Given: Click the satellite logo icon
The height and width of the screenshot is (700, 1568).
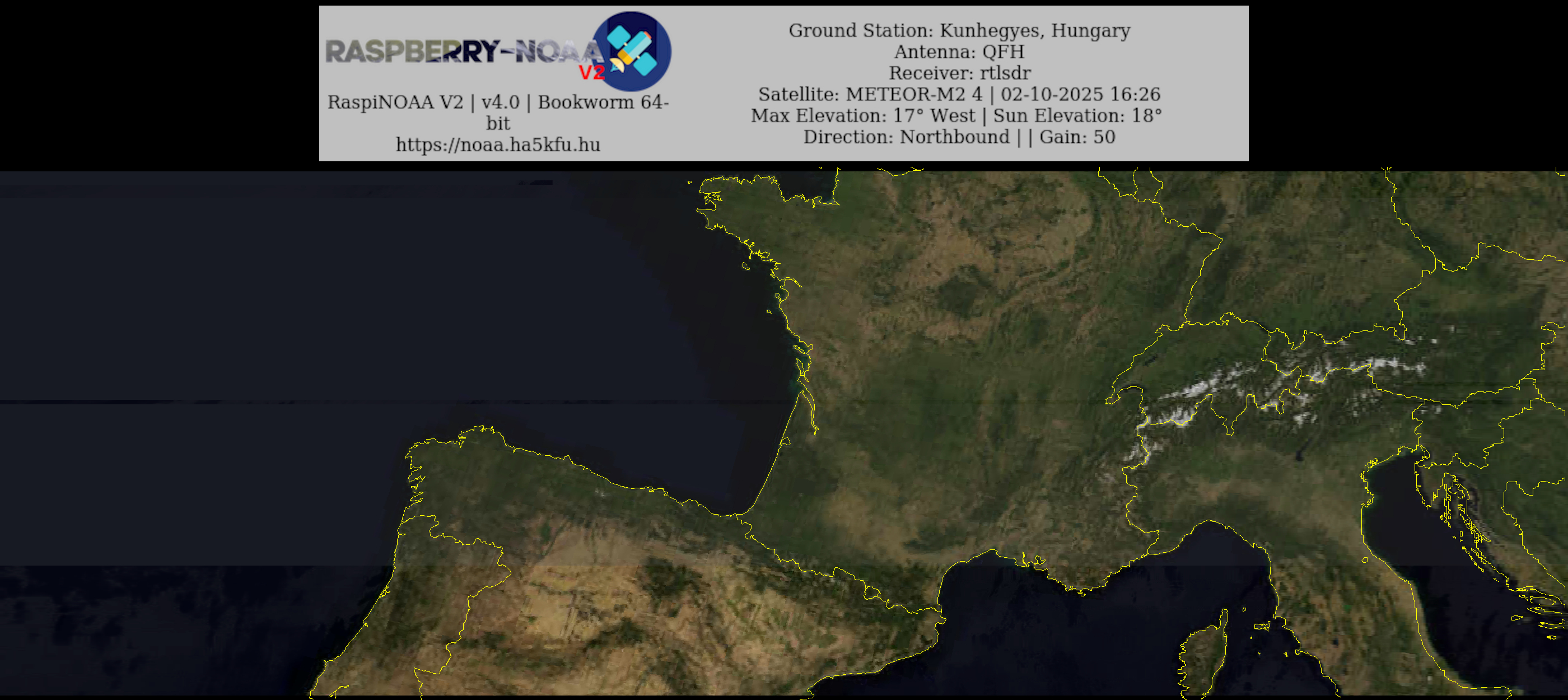Looking at the screenshot, I should [632, 51].
